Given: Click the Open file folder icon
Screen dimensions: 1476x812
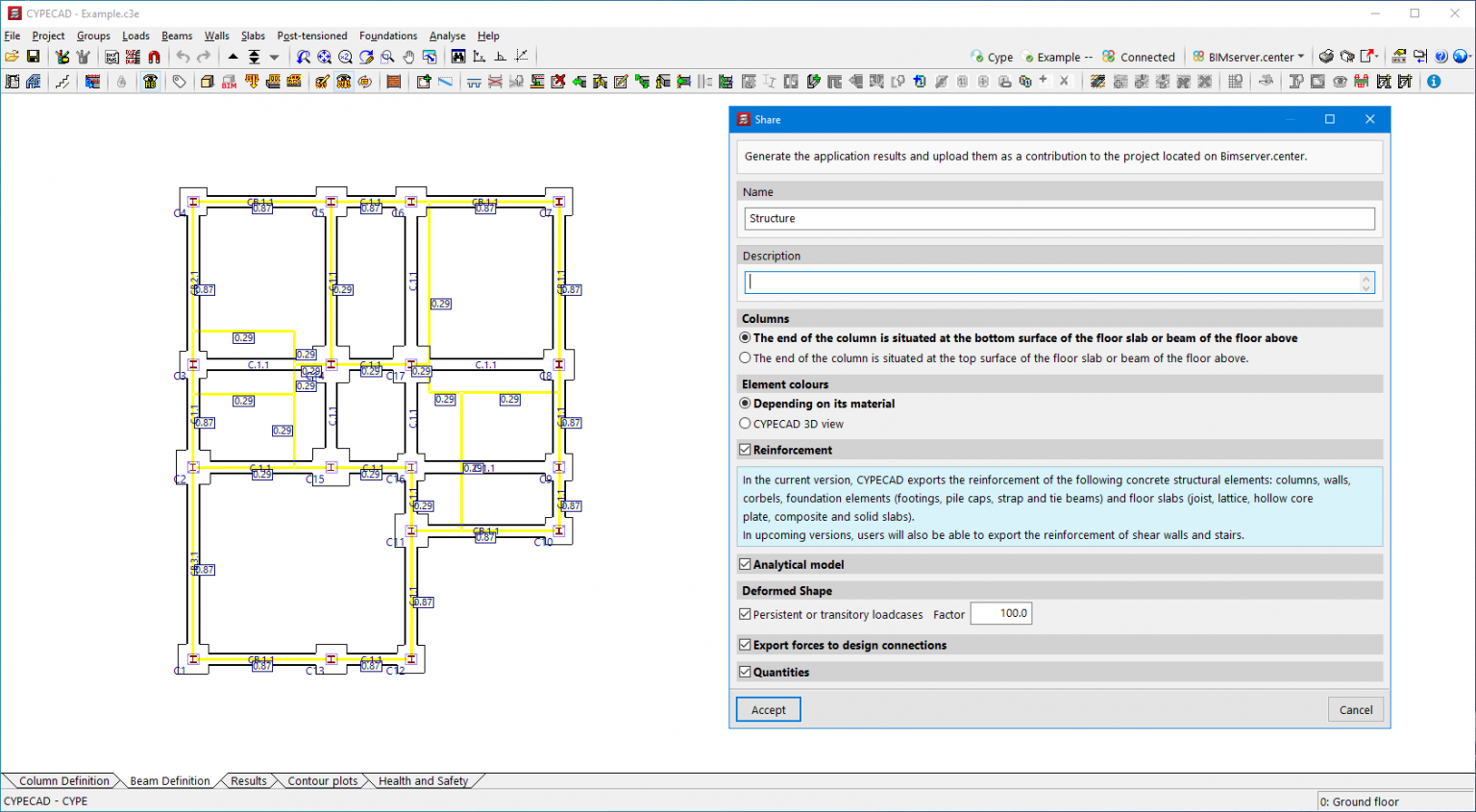Looking at the screenshot, I should tap(12, 57).
